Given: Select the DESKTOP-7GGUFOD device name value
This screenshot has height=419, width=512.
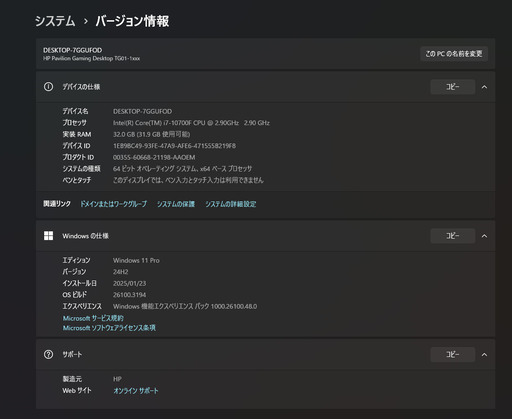Looking at the screenshot, I should 142,111.
